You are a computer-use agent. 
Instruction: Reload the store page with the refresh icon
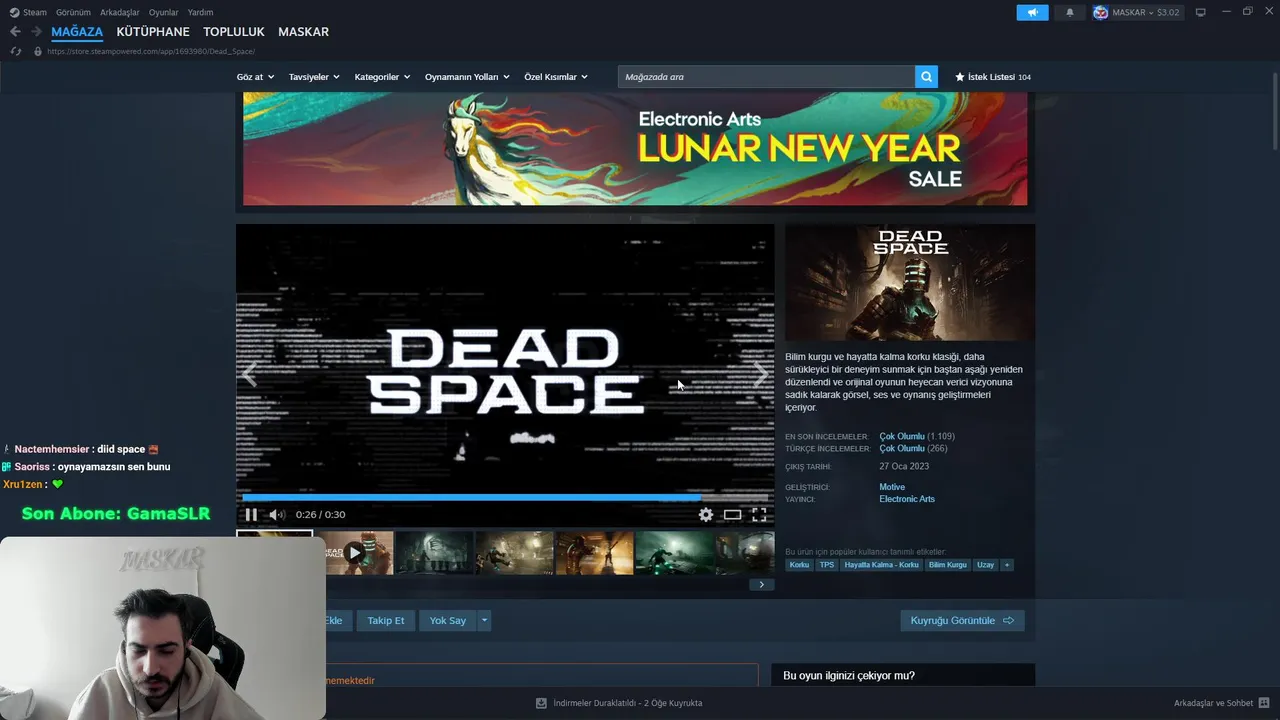tap(15, 51)
